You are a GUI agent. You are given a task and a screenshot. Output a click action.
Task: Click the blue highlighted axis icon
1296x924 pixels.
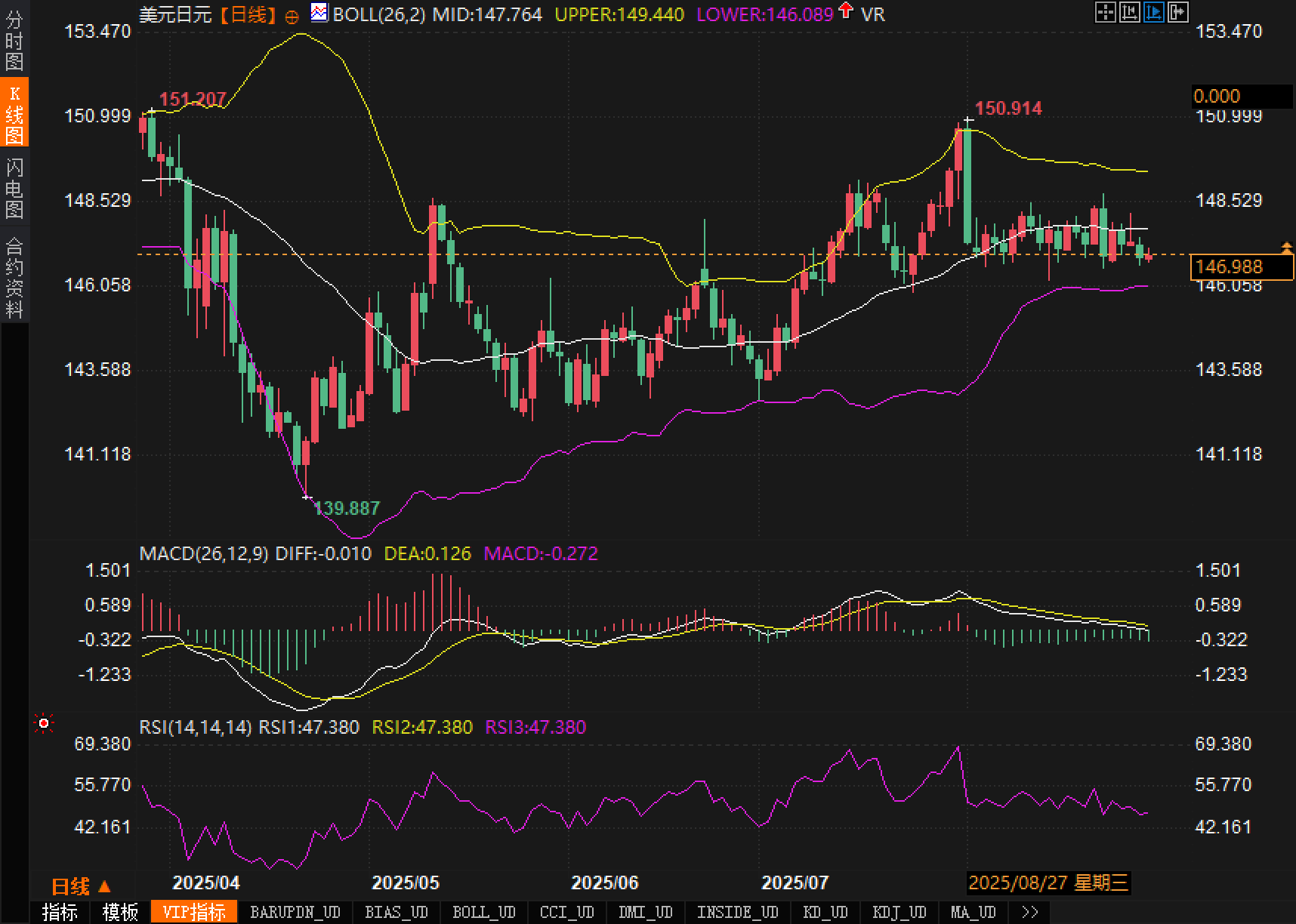[x=1153, y=12]
